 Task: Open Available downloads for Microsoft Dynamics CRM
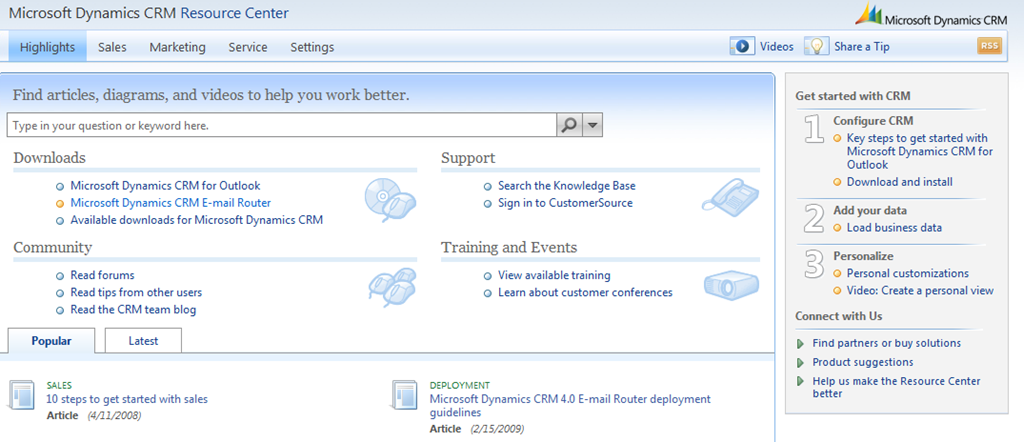click(197, 220)
